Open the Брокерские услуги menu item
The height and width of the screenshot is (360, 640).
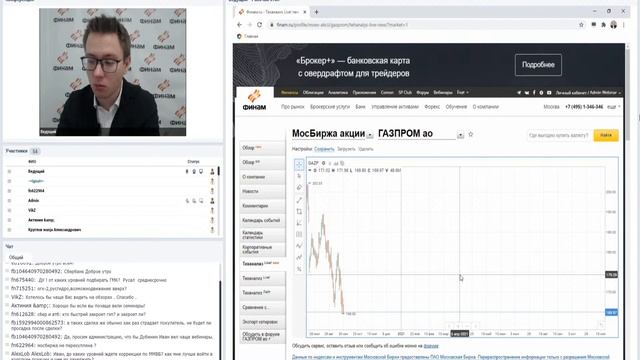(x=330, y=107)
